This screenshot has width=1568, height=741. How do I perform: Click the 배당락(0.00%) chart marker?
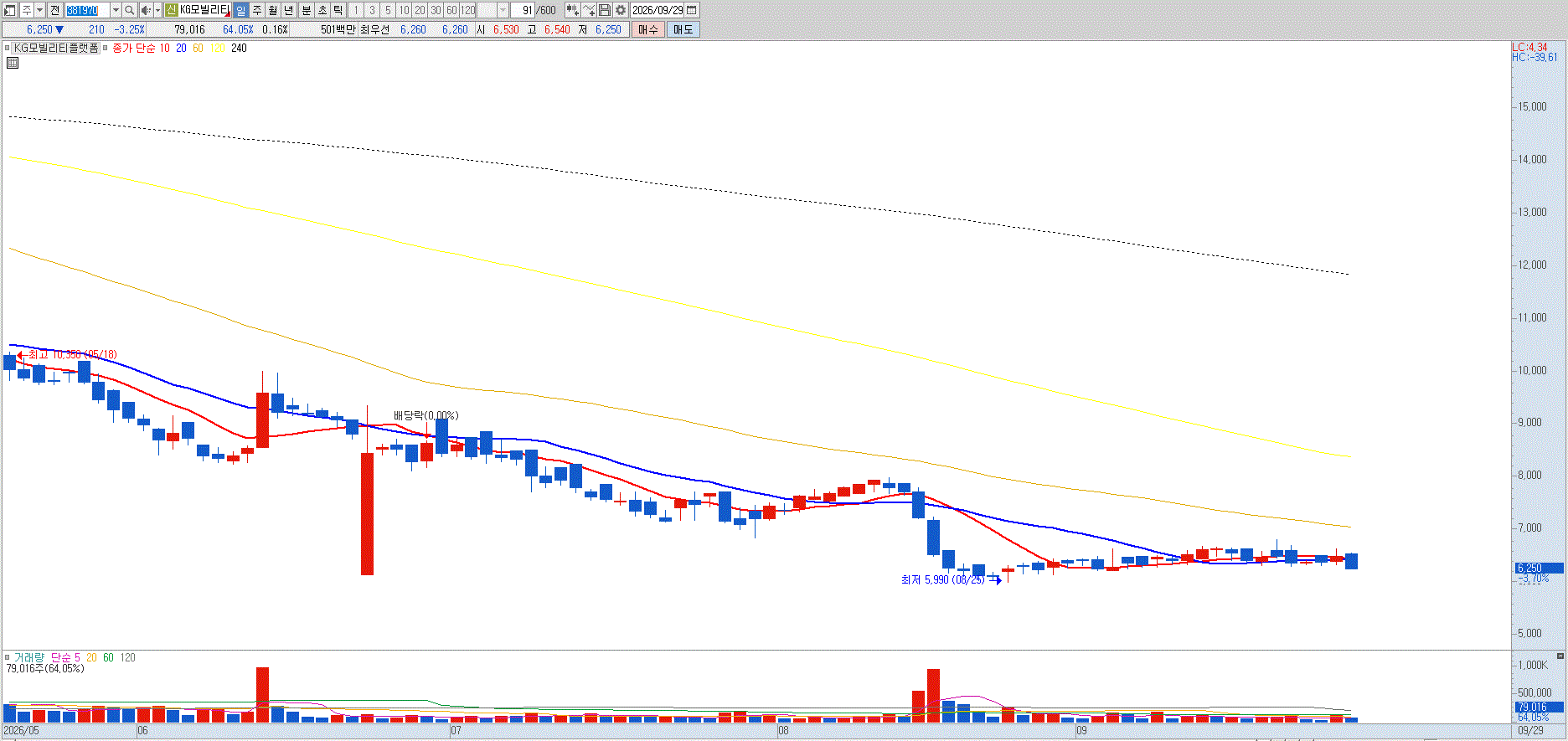pyautogui.click(x=426, y=415)
